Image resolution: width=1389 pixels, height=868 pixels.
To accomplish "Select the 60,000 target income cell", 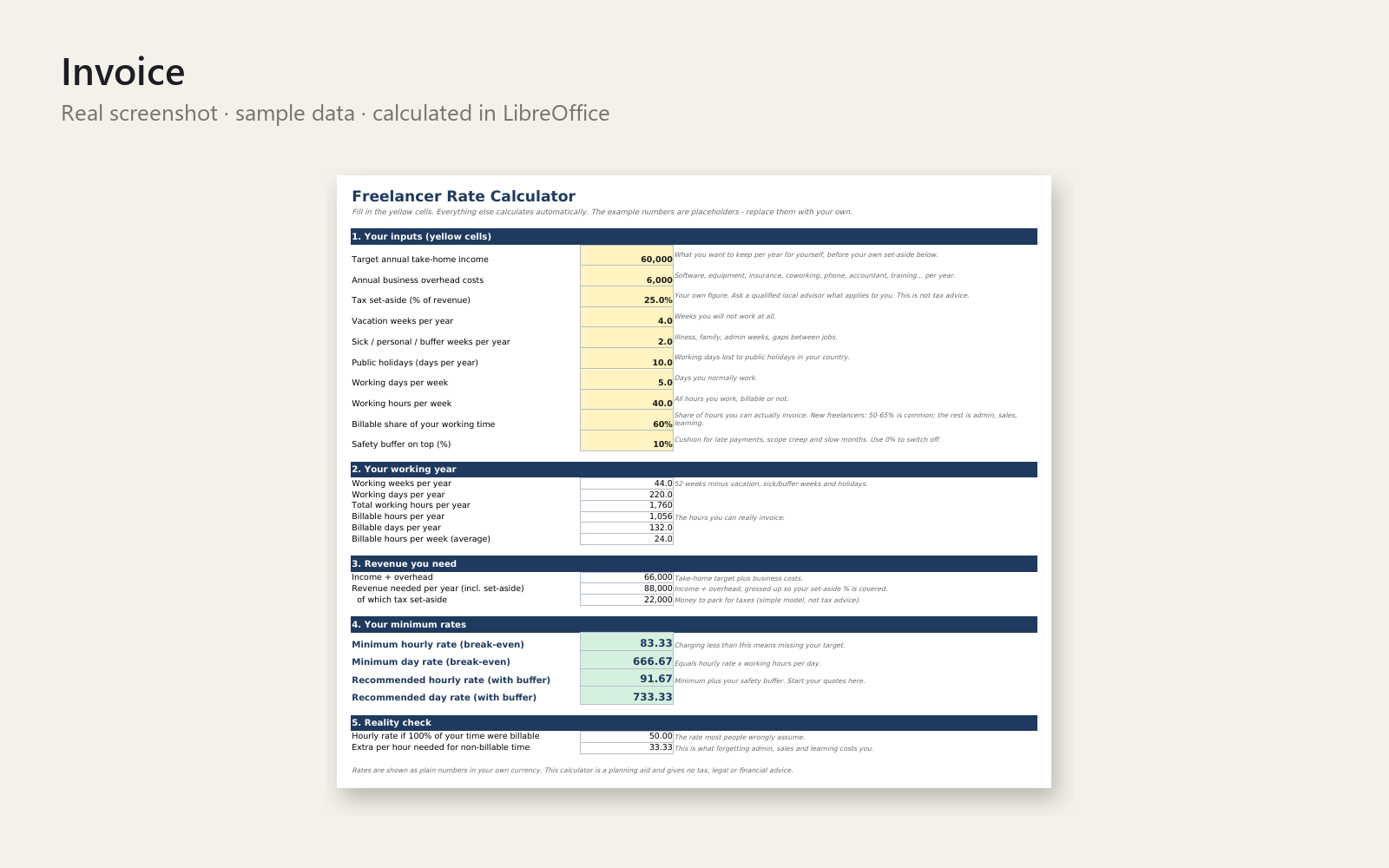I will [x=627, y=255].
